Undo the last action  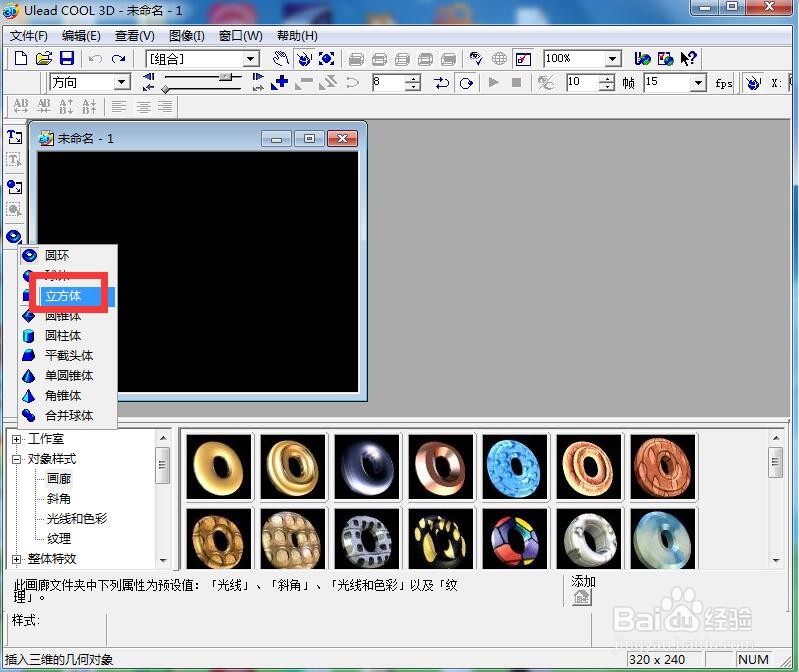pos(95,59)
